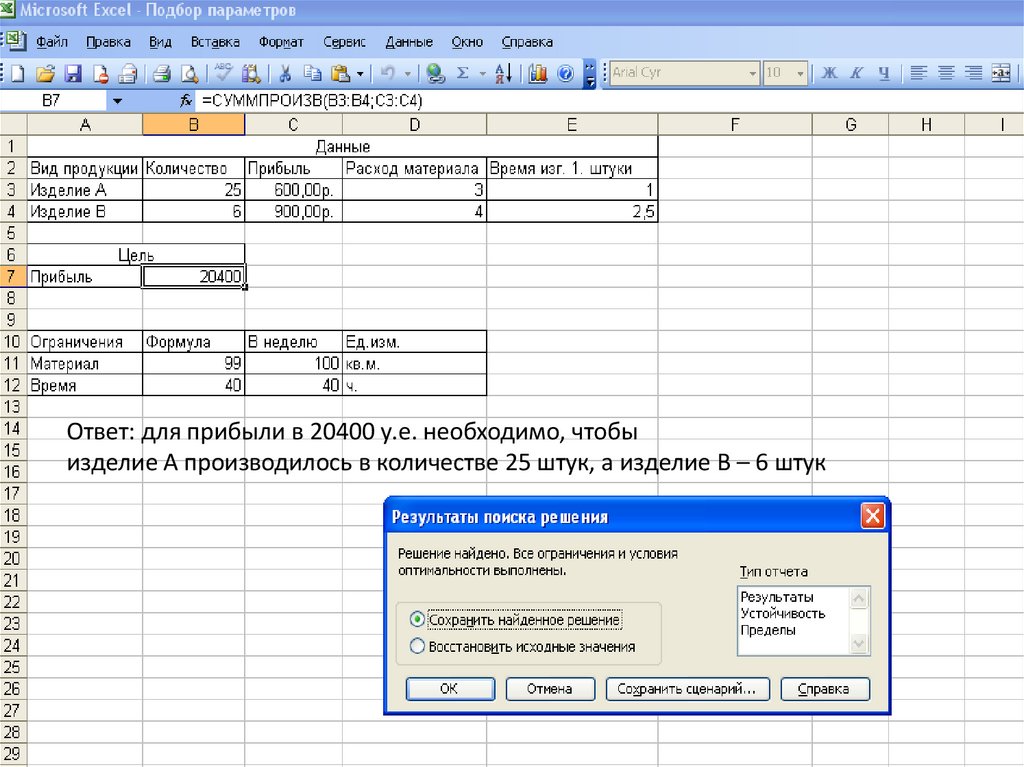Click the Insert Function fx icon
Image resolution: width=1024 pixels, height=767 pixels.
tap(185, 101)
